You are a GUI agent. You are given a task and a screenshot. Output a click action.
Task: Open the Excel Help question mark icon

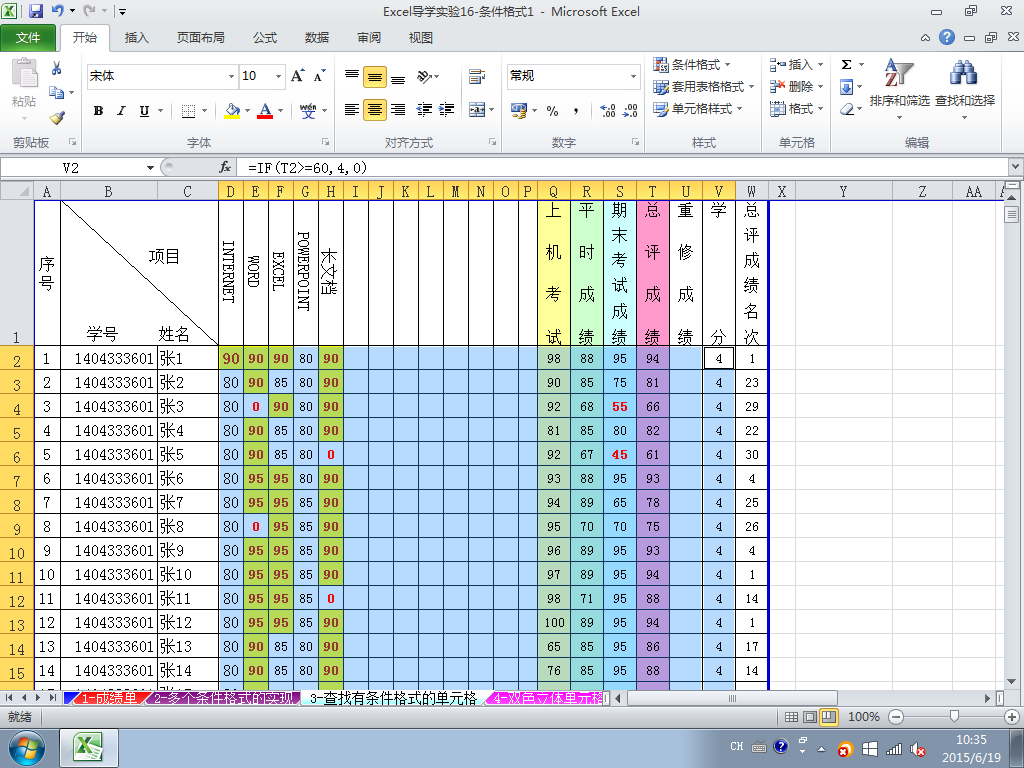947,37
